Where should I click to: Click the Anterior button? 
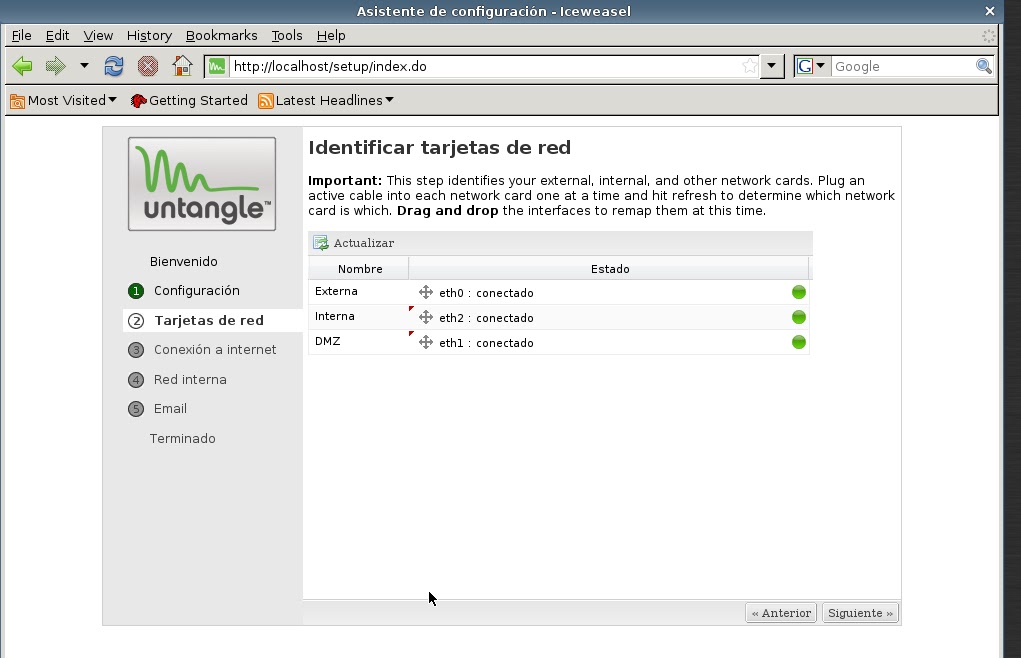780,612
